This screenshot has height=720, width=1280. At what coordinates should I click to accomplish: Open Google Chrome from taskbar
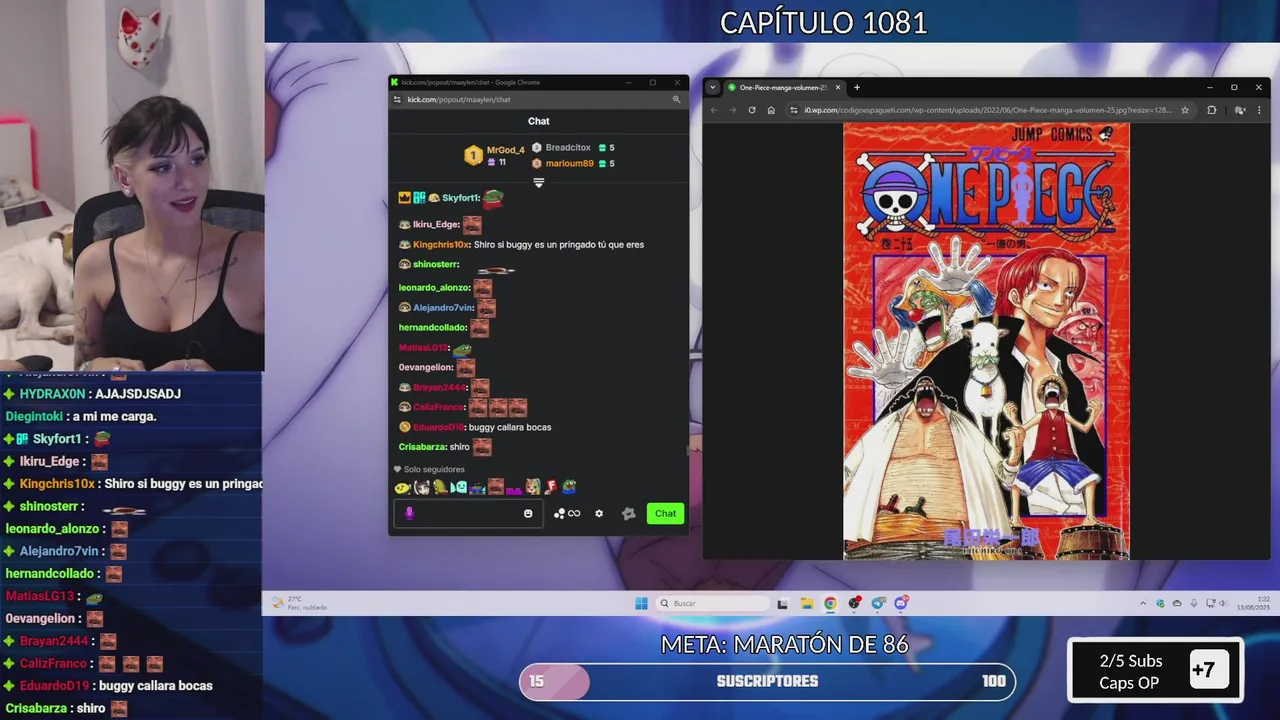830,603
